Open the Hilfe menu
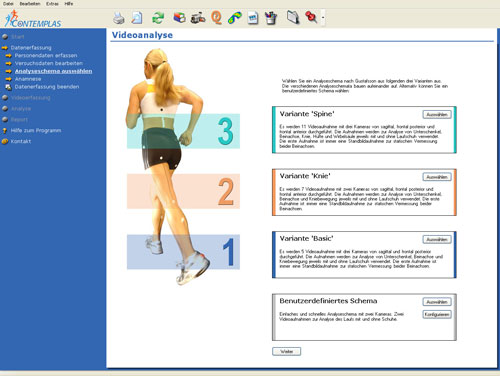The image size is (500, 376). 69,4
